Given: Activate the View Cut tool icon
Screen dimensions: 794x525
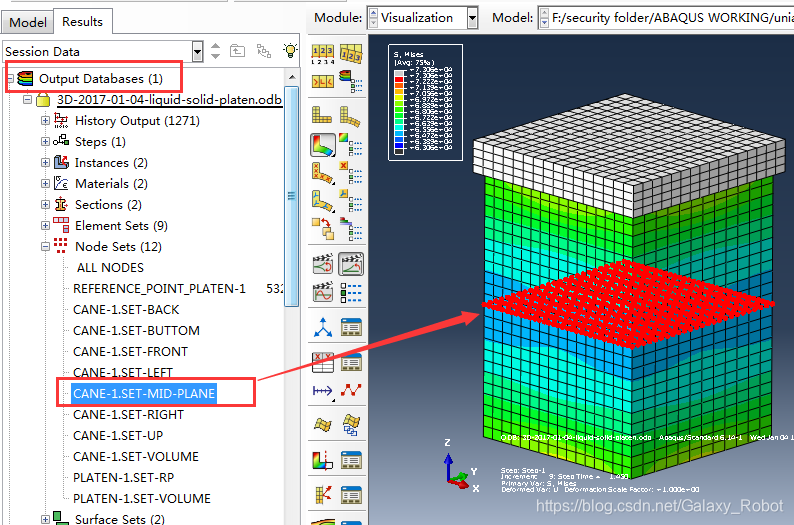Looking at the screenshot, I should 323,461.
